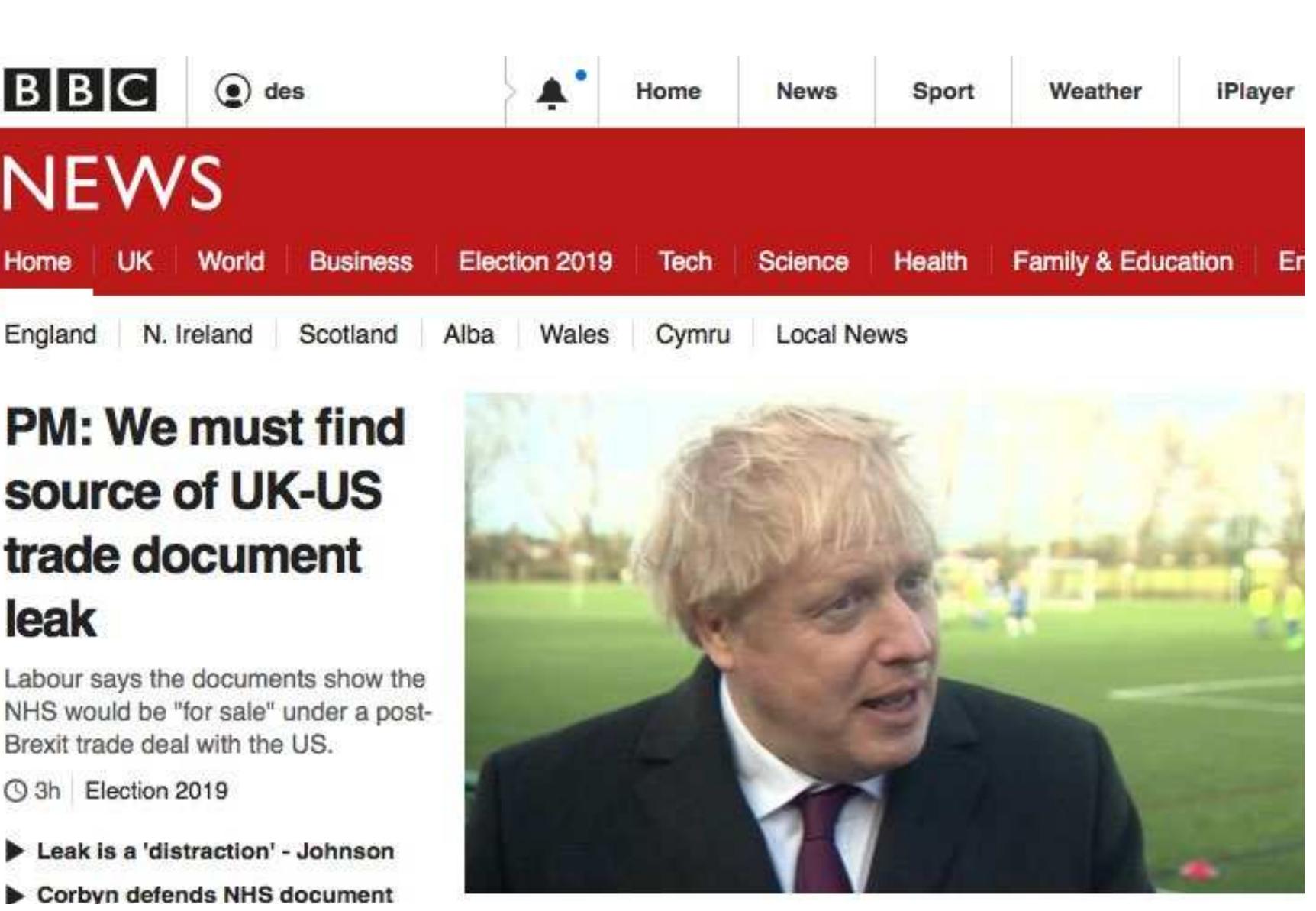
Task: Click the play arrow beside Leak is a distraction
Action: coord(15,851)
